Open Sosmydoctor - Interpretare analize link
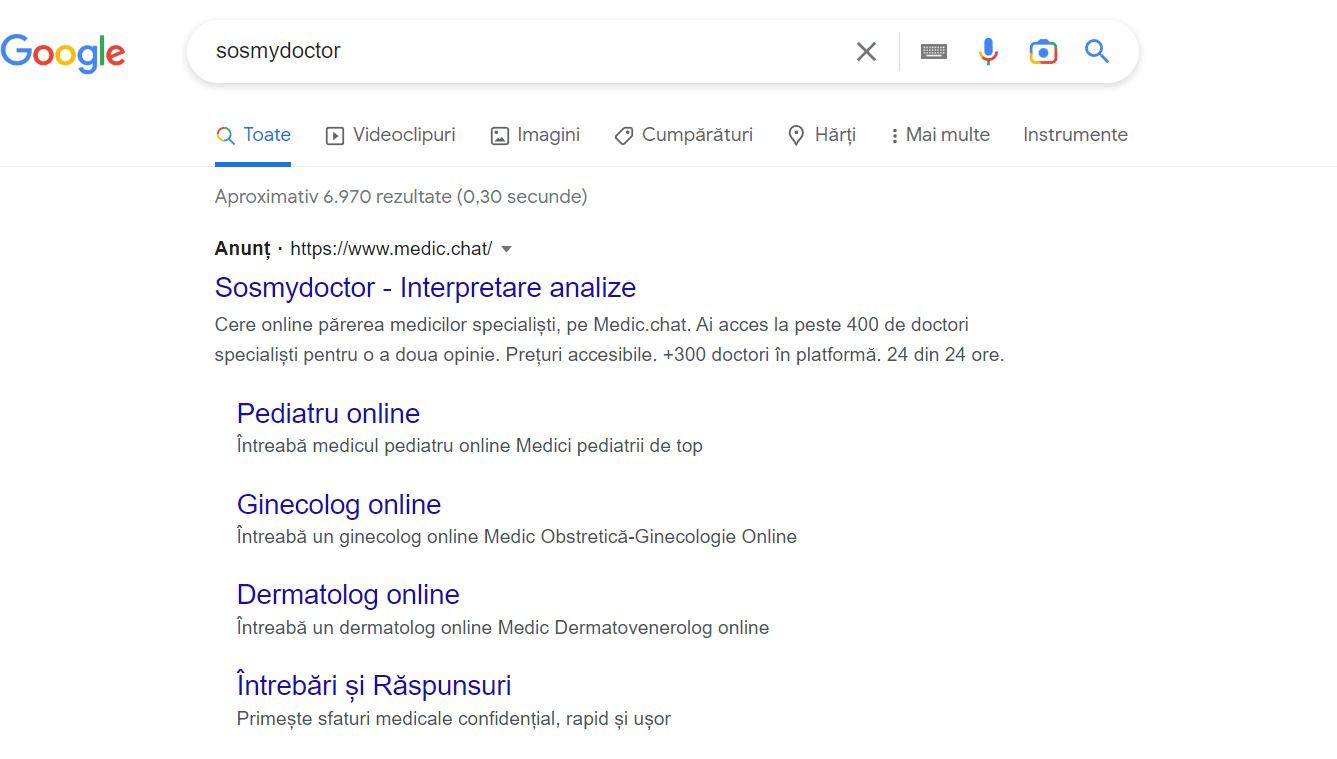This screenshot has height=759, width=1337. (x=425, y=287)
